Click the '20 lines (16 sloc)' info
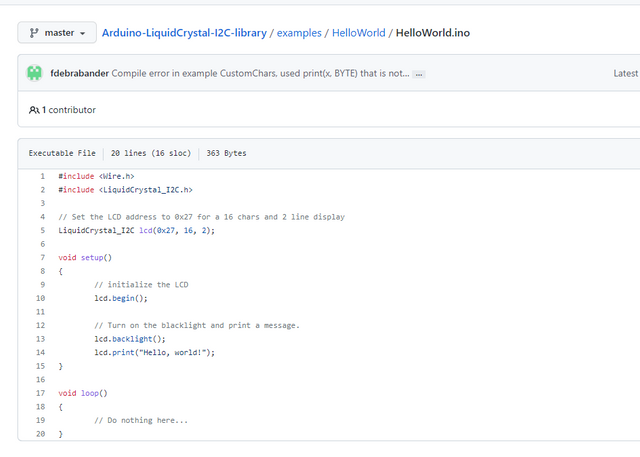This screenshot has height=457, width=640. pos(151,153)
